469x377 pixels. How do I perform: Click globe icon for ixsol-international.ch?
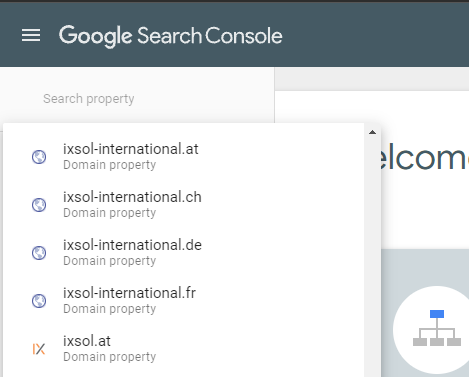click(x=39, y=205)
